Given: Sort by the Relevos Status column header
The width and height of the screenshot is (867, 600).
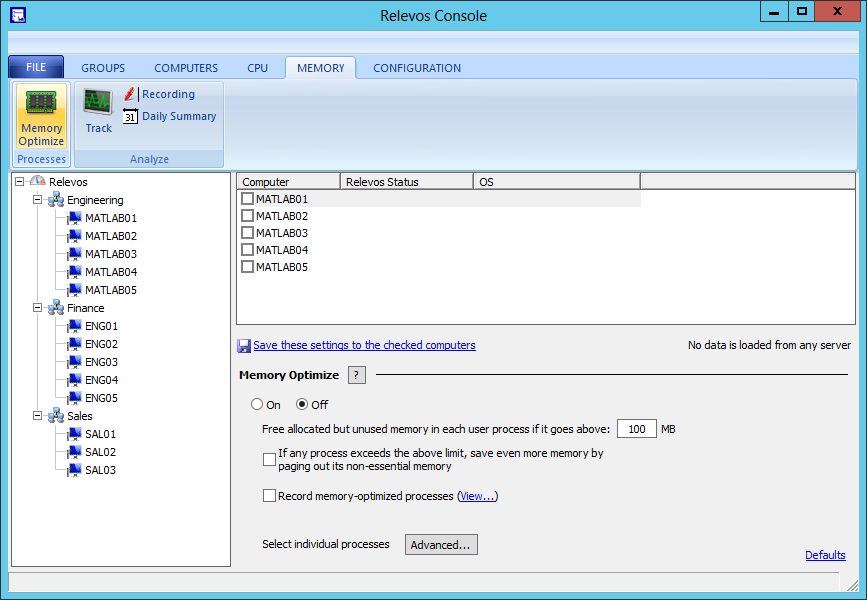Looking at the screenshot, I should (406, 181).
